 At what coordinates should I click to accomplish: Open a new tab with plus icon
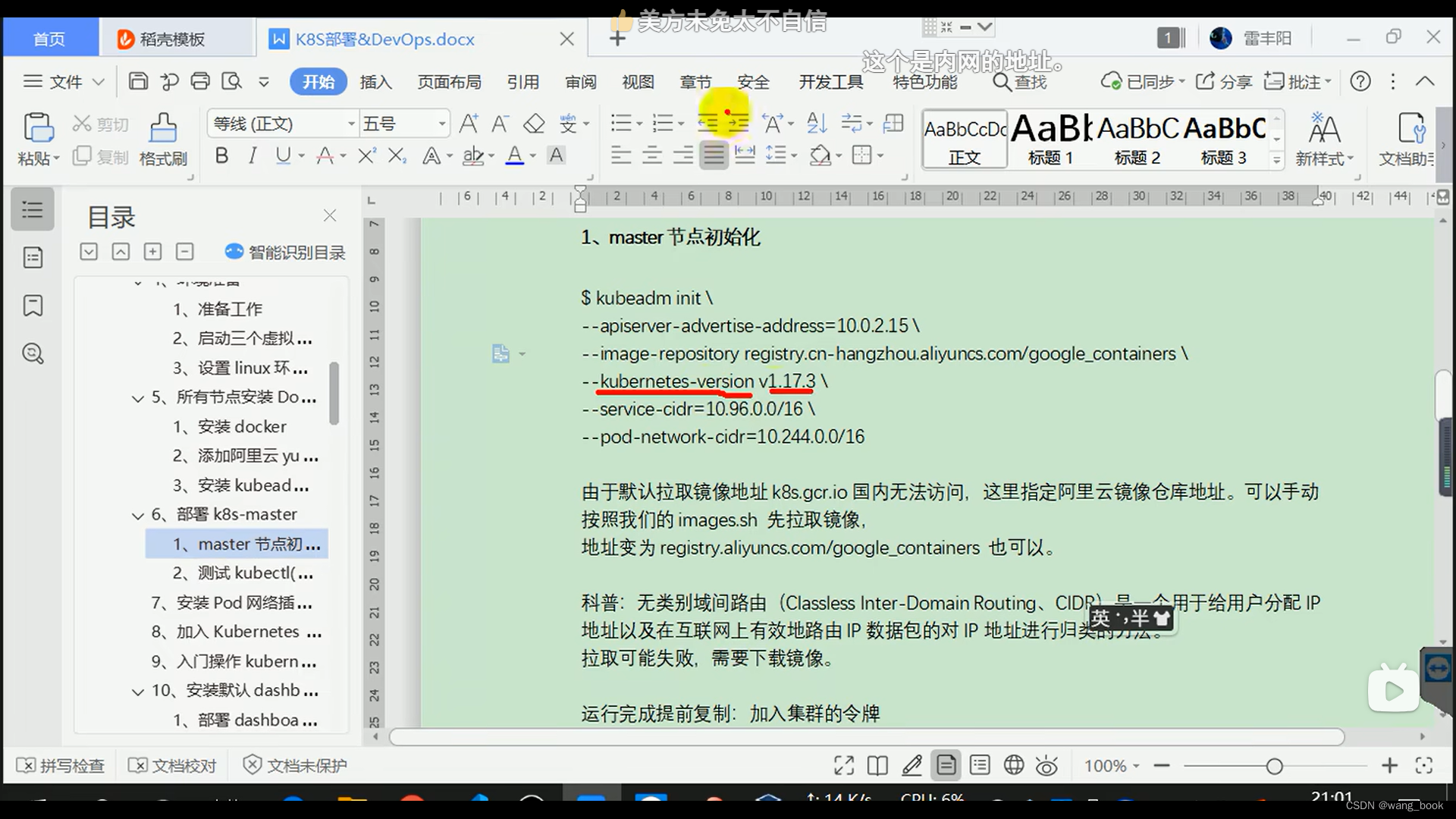click(x=617, y=39)
